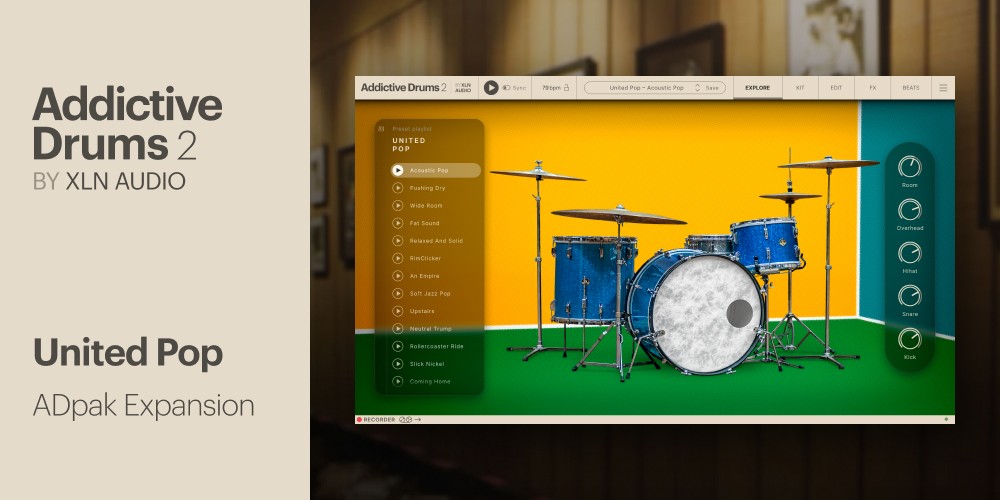Click the preset up/down stepper arrows
This screenshot has width=1000, height=500.
[697, 88]
